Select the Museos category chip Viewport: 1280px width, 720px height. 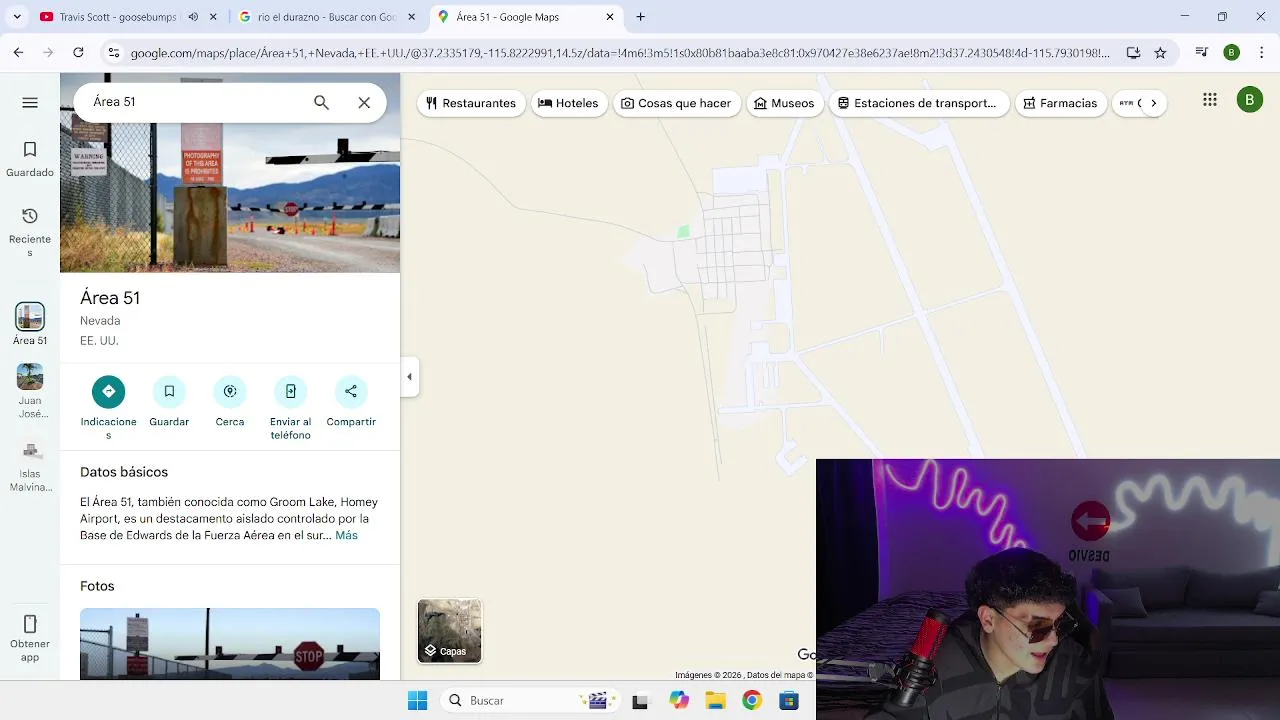[784, 103]
